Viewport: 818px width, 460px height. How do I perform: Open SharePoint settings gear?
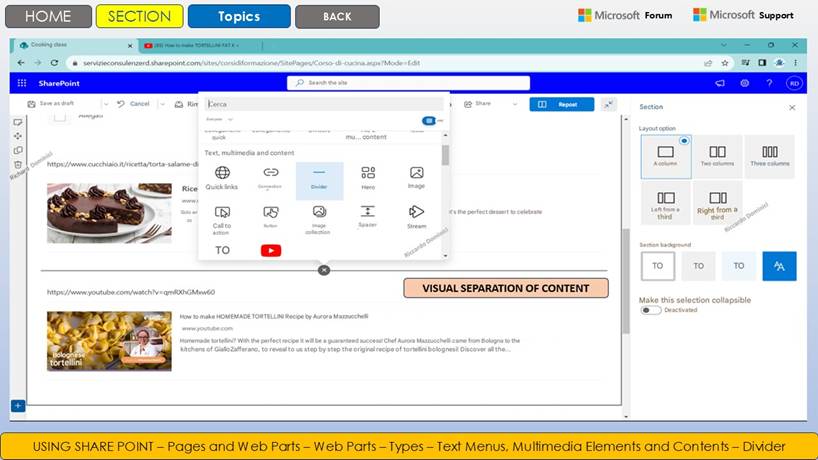(x=744, y=83)
